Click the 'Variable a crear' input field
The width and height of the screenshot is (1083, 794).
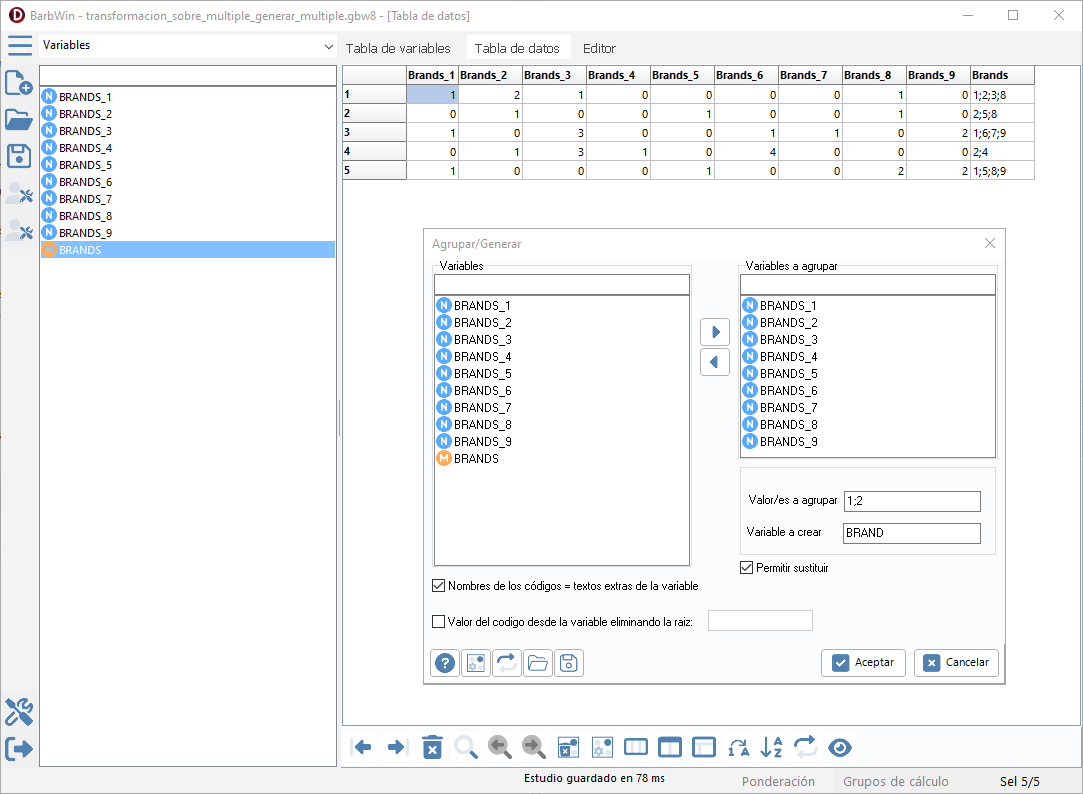point(911,533)
